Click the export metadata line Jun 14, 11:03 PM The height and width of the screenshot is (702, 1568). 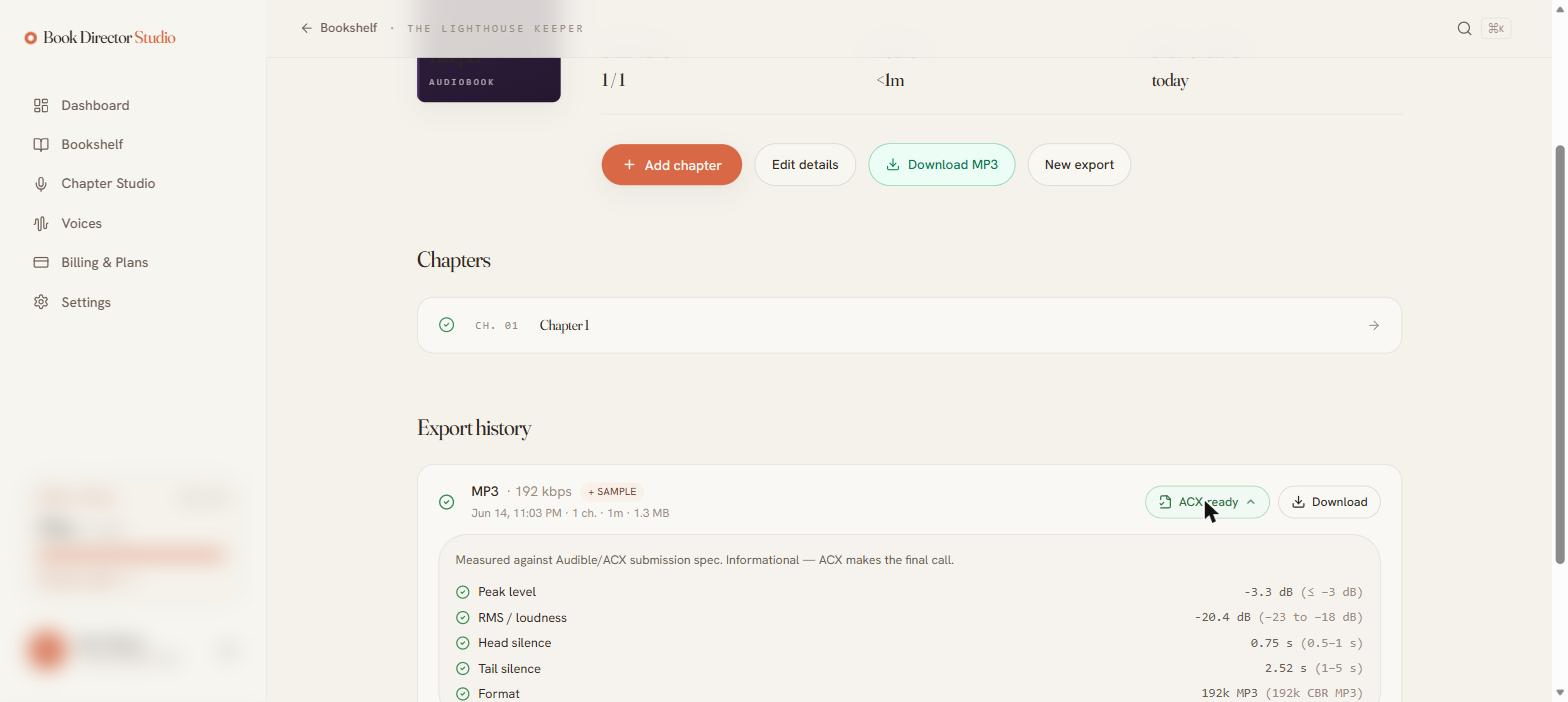click(x=570, y=513)
